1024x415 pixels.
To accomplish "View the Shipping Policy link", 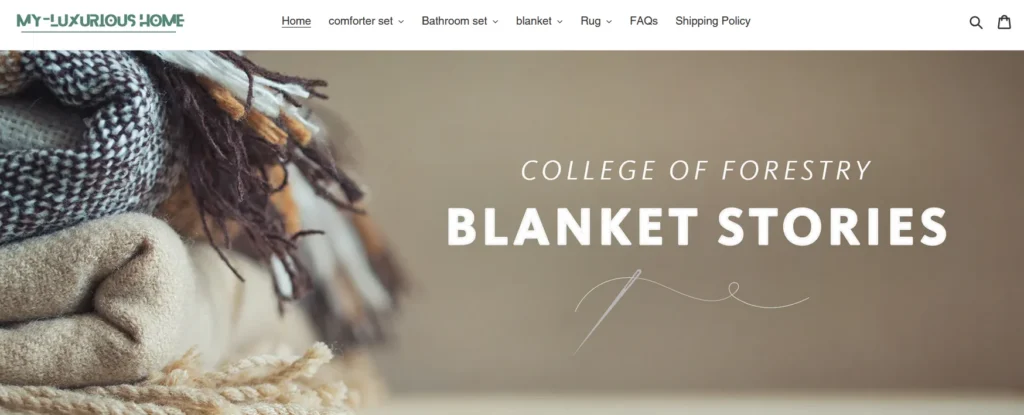I will point(712,21).
